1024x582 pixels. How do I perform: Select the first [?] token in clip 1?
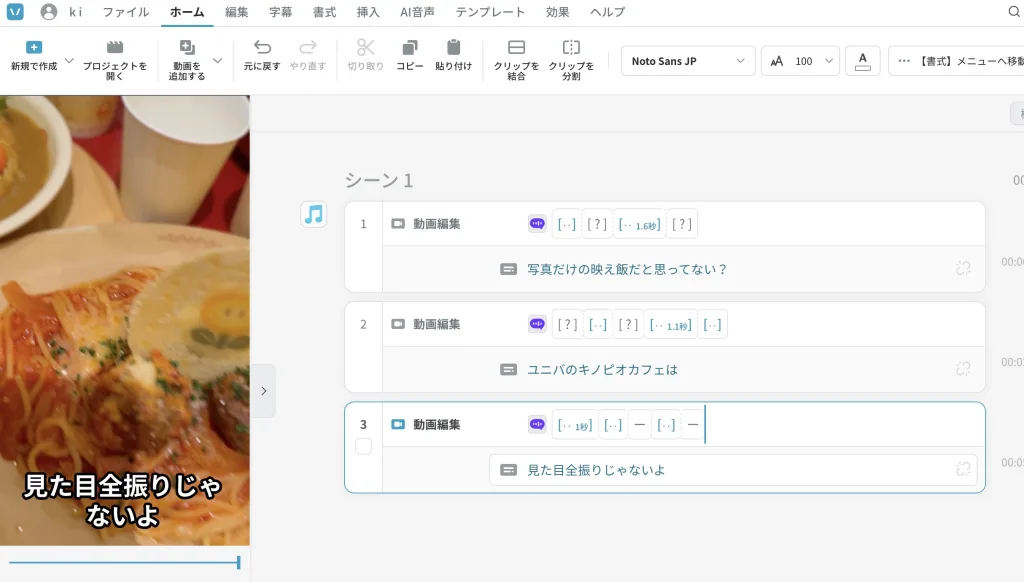point(597,224)
